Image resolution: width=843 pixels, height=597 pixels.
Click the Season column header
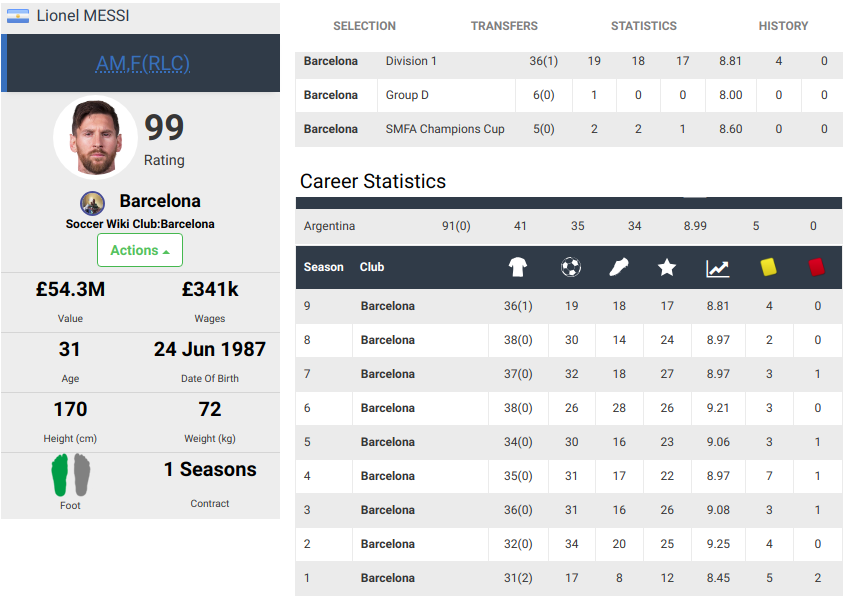(x=324, y=267)
